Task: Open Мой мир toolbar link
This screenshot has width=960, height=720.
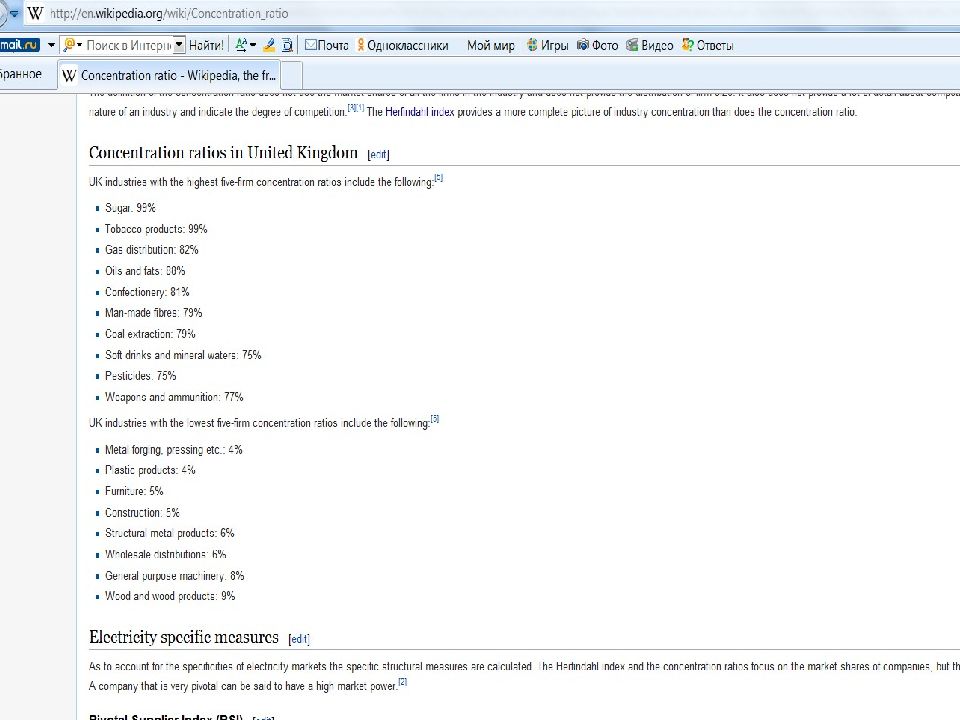Action: click(x=490, y=45)
